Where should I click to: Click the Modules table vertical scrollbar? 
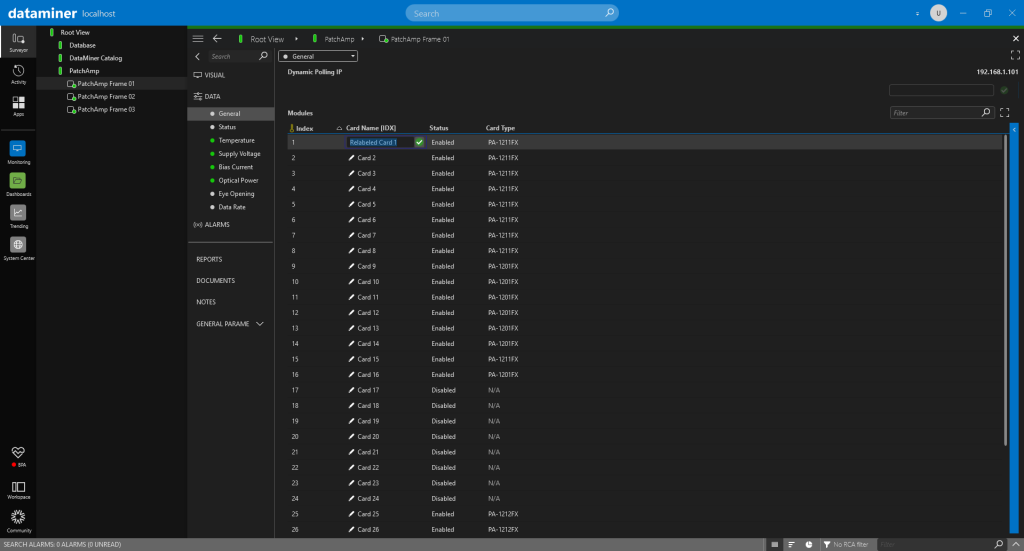point(1005,290)
